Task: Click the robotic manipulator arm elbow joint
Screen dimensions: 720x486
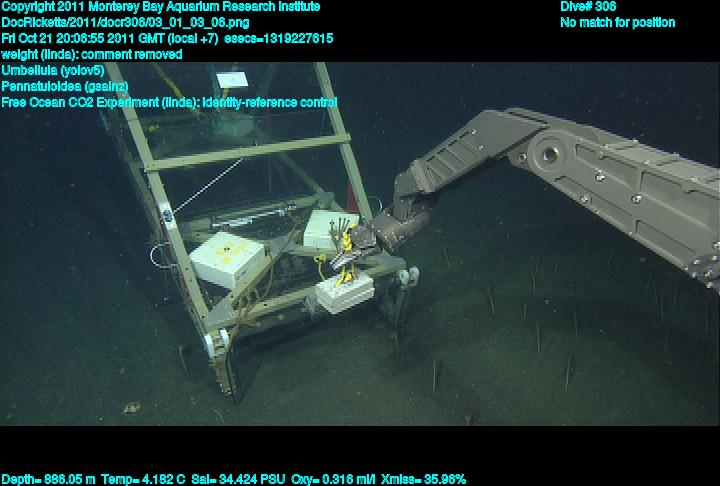Action: [550, 154]
